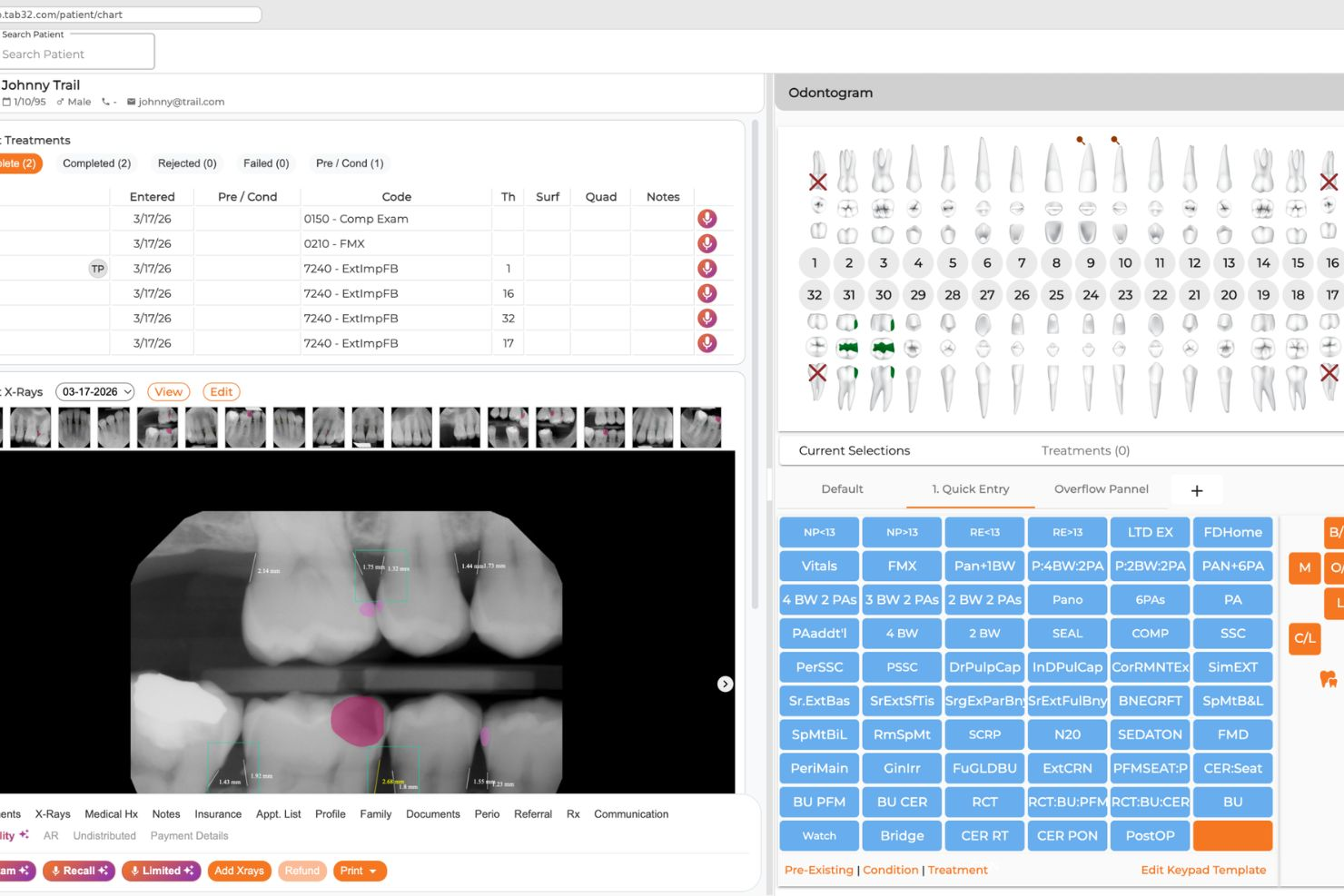This screenshot has height=896, width=1344.
Task: Click the blank orange keypad button
Action: 1232,836
